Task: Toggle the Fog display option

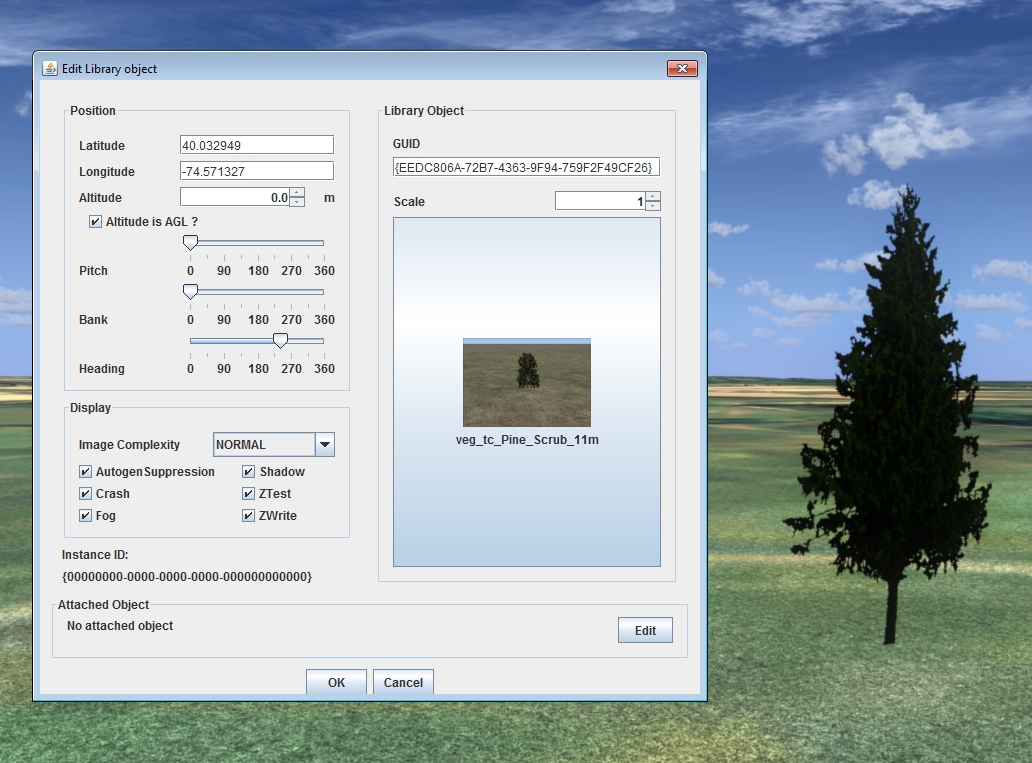Action: coord(85,515)
